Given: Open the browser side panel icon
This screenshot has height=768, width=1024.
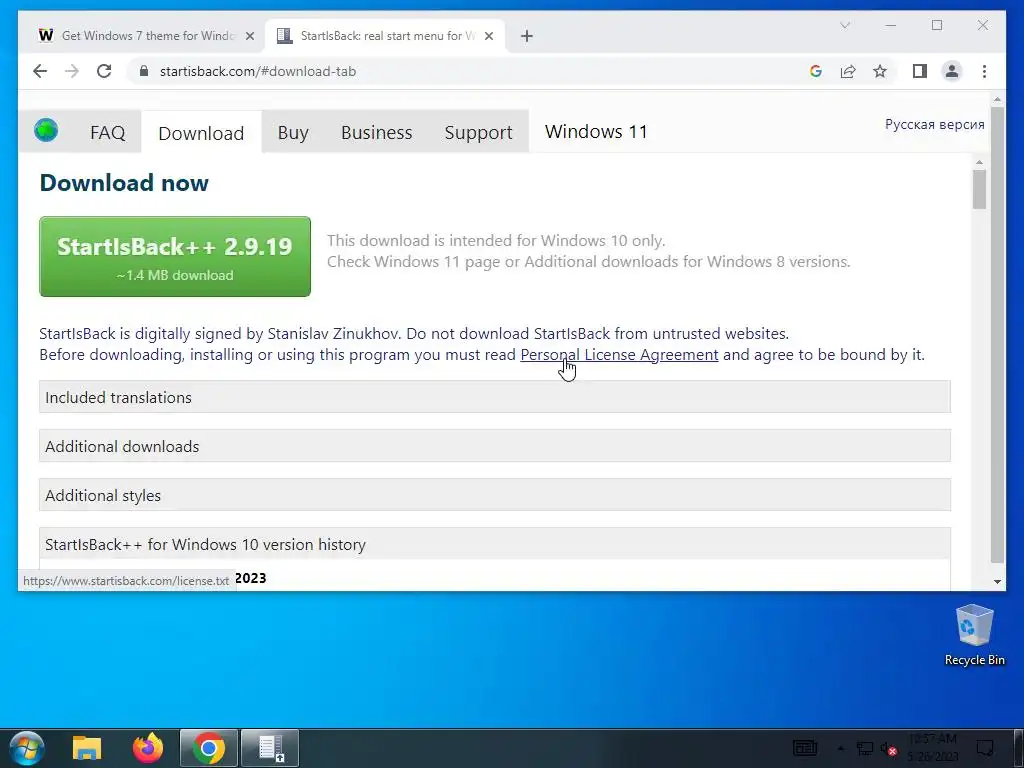Looking at the screenshot, I should coord(920,71).
